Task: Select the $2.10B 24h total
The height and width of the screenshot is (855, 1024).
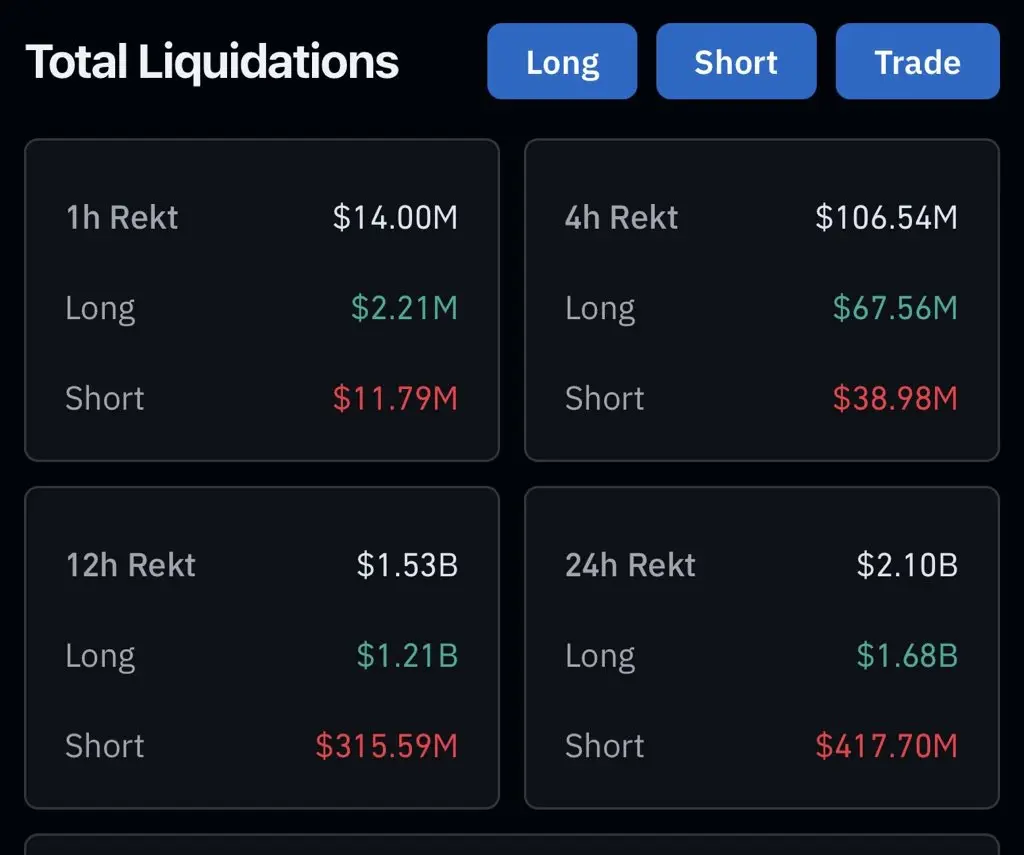Action: coord(907,566)
